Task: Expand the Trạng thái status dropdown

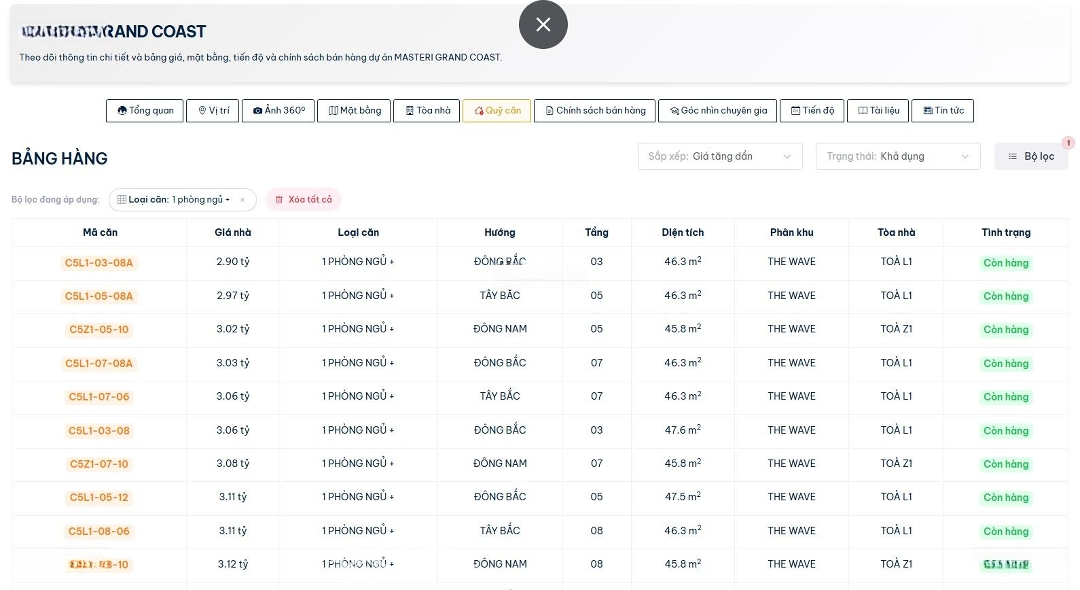Action: [897, 157]
